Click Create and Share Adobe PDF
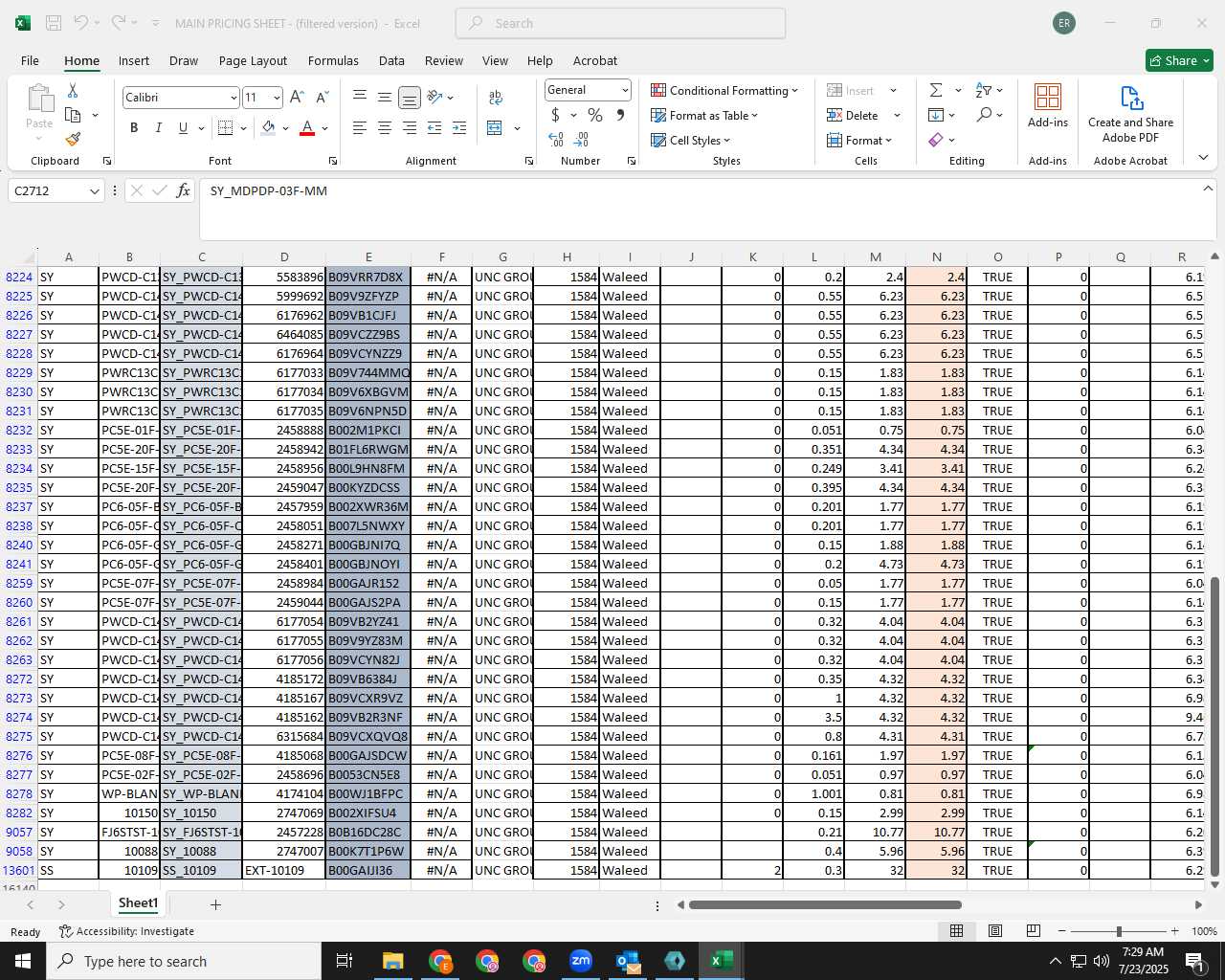1225x980 pixels. point(1130,114)
